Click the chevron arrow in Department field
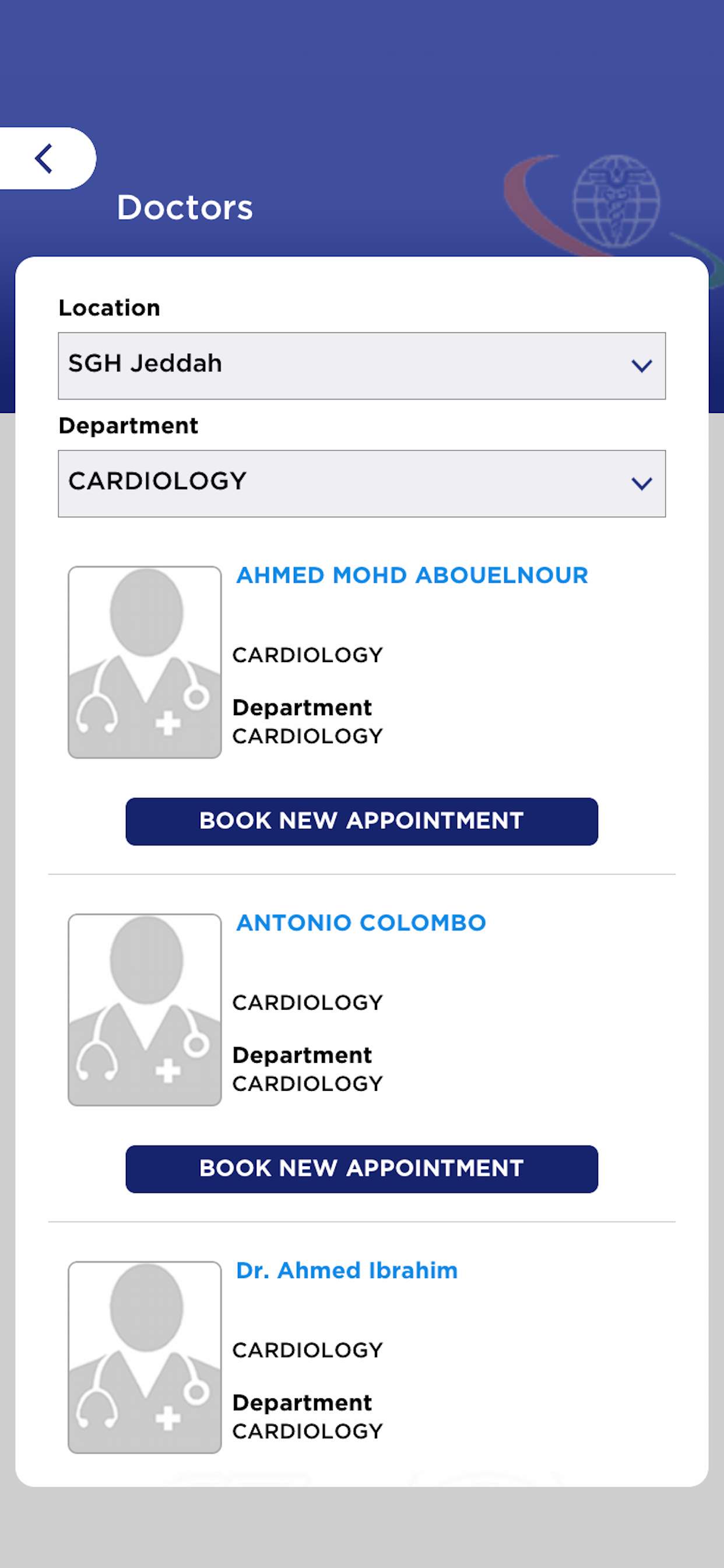 tap(641, 484)
